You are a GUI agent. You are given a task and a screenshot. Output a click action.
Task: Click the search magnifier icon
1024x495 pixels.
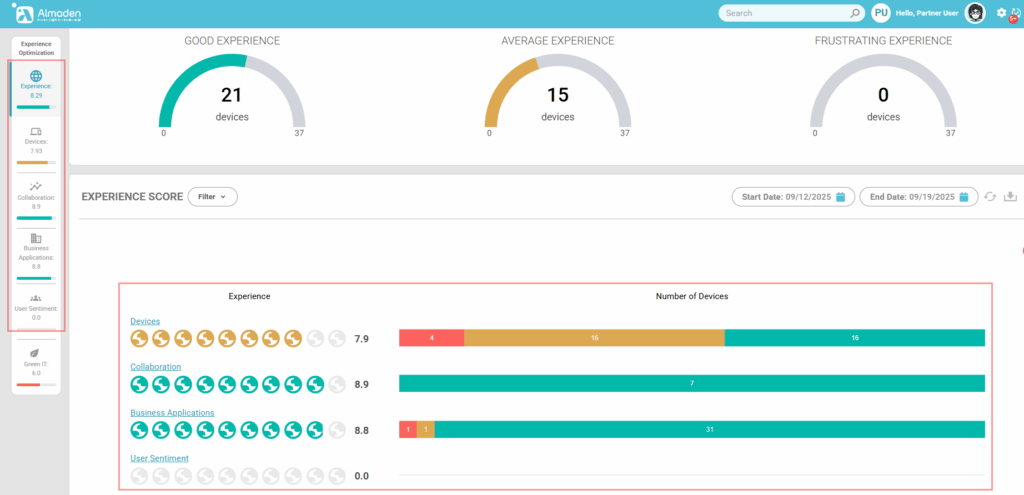coord(854,14)
